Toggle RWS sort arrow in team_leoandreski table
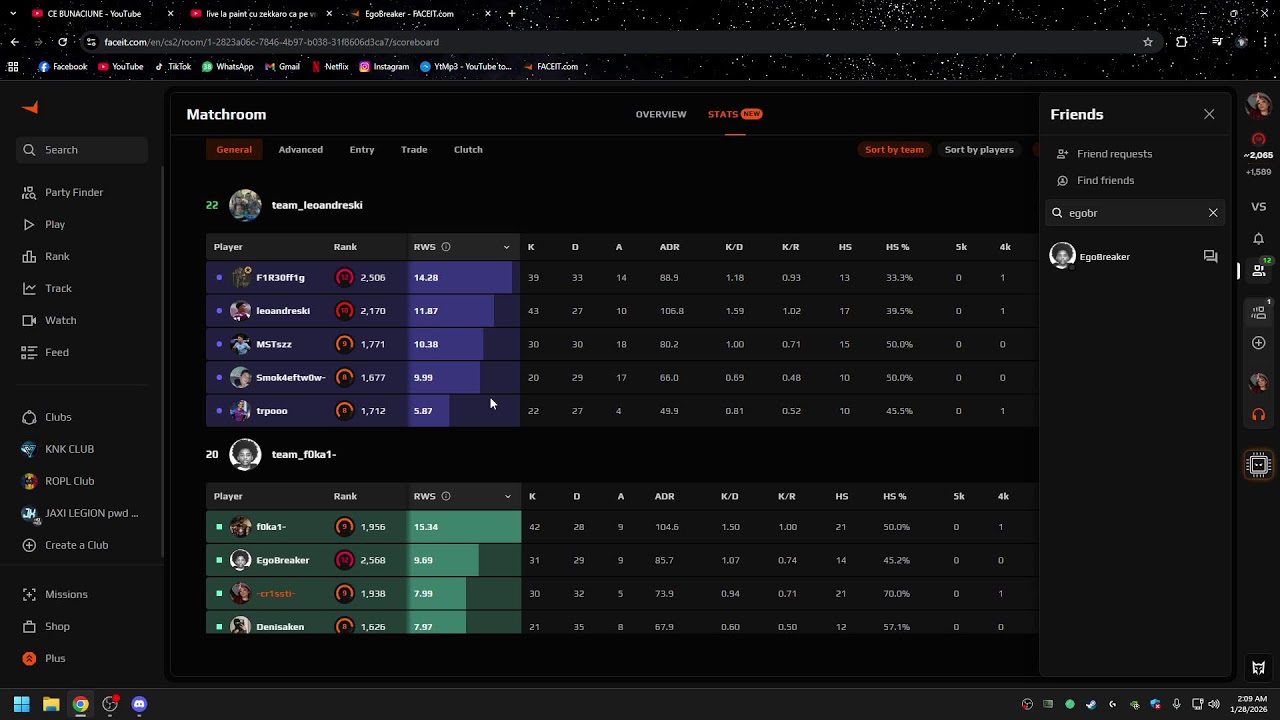This screenshot has width=1280, height=720. (x=506, y=247)
